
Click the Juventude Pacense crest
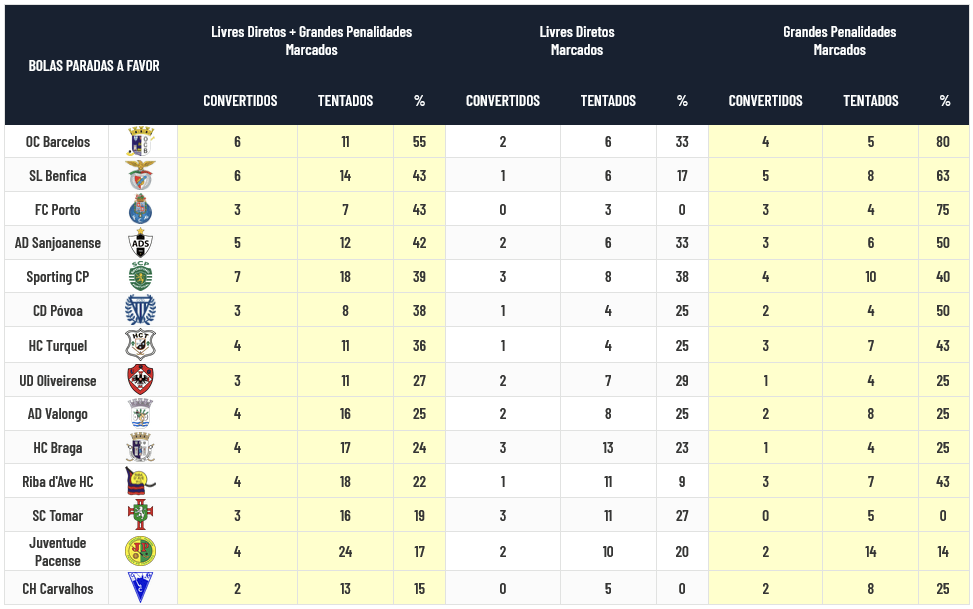[140, 551]
